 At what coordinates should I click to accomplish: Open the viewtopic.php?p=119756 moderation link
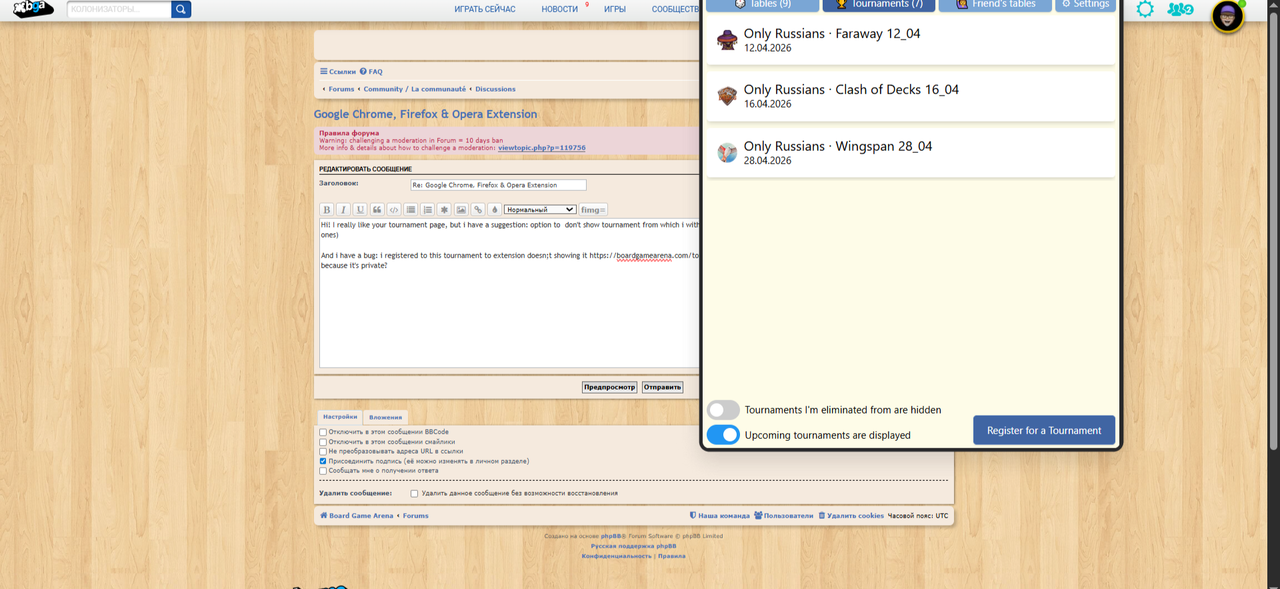click(541, 148)
